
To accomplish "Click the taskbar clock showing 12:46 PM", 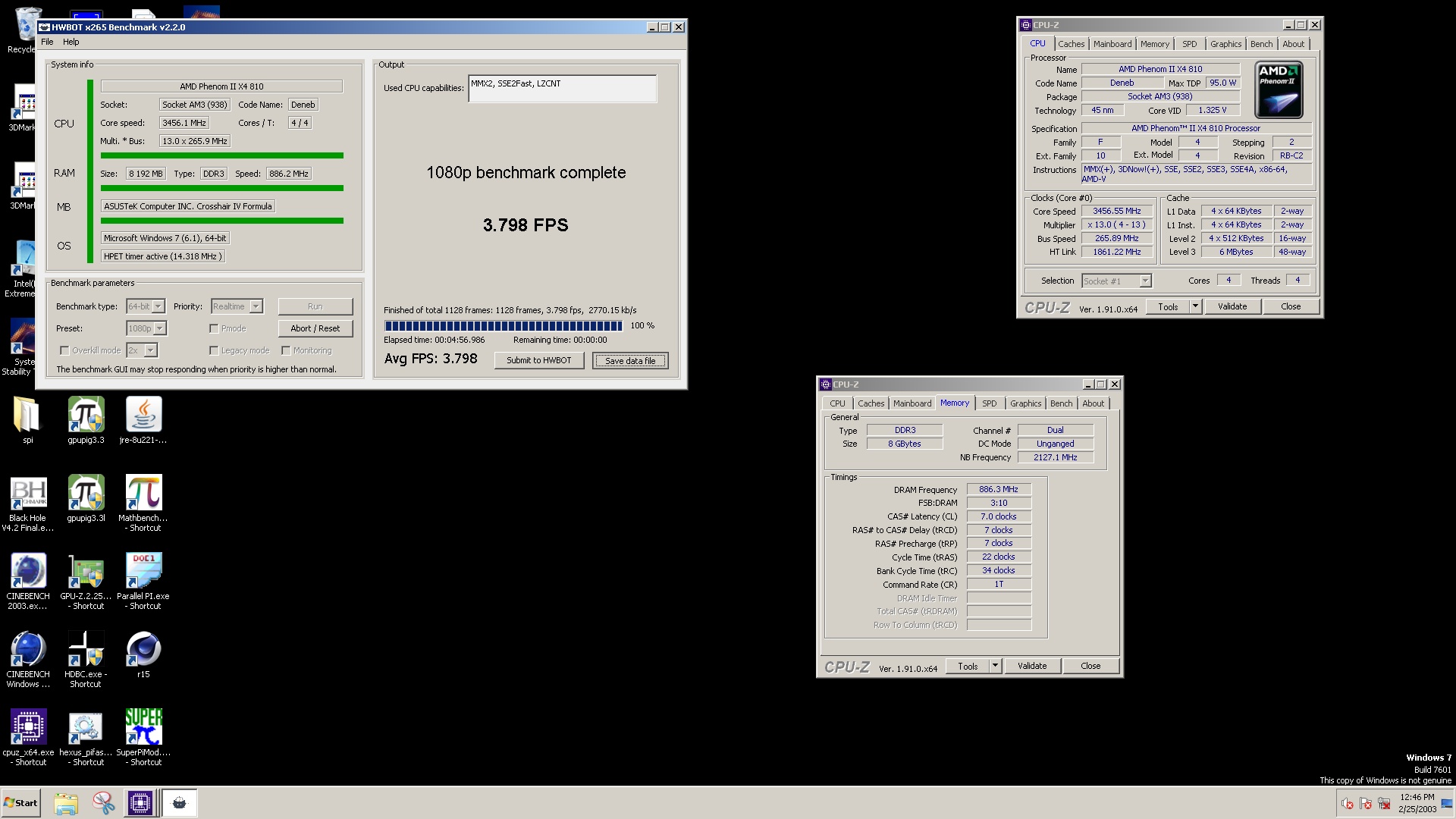I will pyautogui.click(x=1417, y=802).
